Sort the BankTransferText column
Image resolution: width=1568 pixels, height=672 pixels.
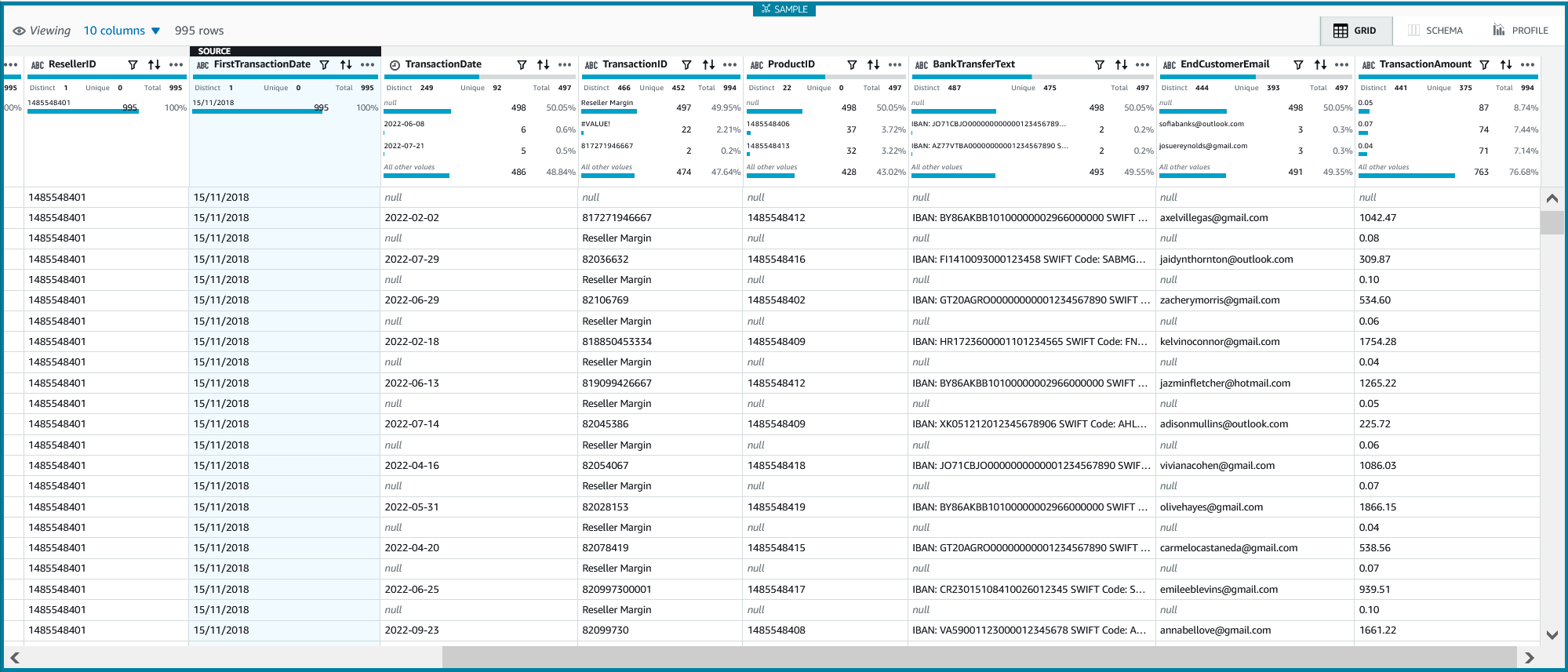pyautogui.click(x=1121, y=65)
